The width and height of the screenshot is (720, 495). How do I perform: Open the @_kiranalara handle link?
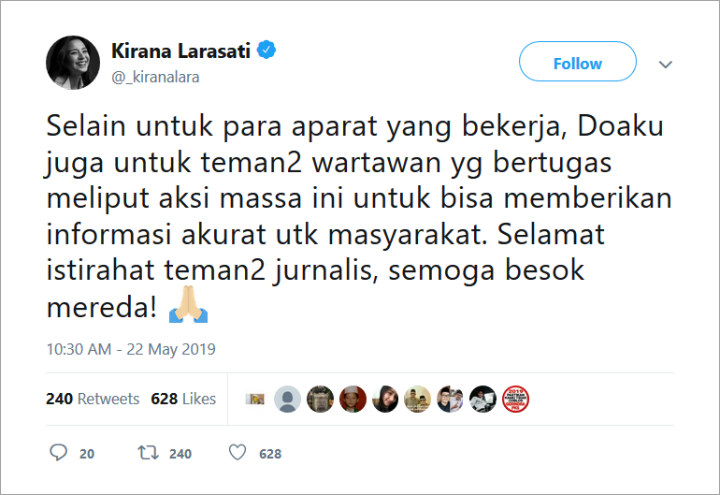pyautogui.click(x=155, y=77)
